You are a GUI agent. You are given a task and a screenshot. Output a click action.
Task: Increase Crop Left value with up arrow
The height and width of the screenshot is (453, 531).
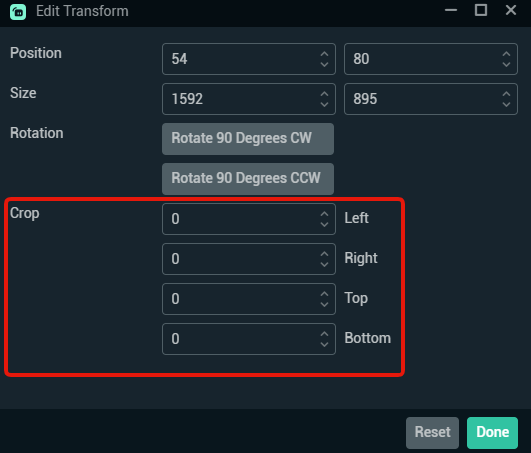(x=324, y=214)
